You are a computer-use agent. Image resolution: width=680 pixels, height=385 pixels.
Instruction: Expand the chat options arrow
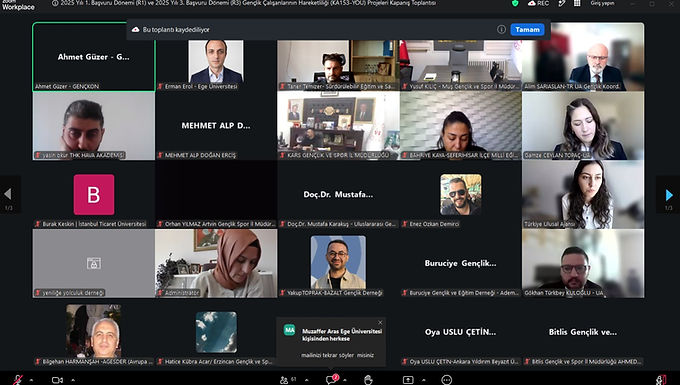[x=345, y=380]
